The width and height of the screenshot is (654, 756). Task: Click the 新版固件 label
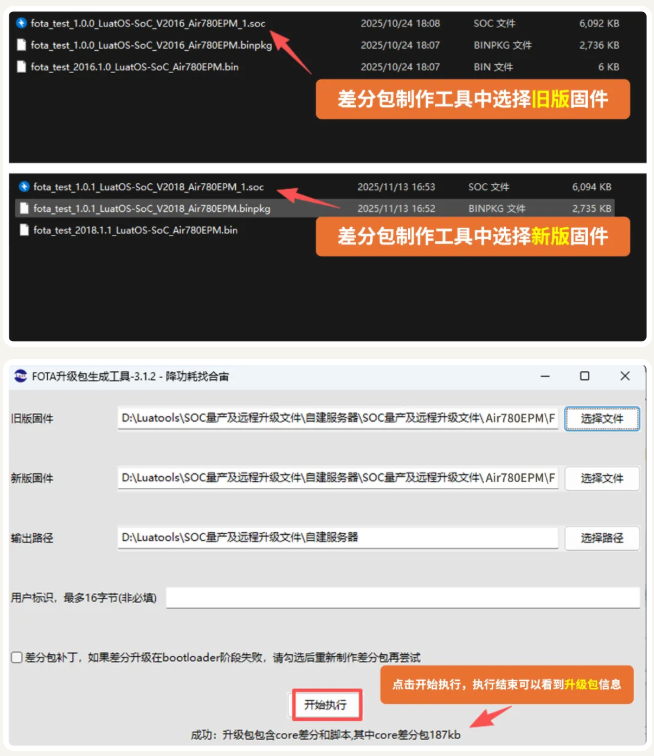tap(32, 478)
